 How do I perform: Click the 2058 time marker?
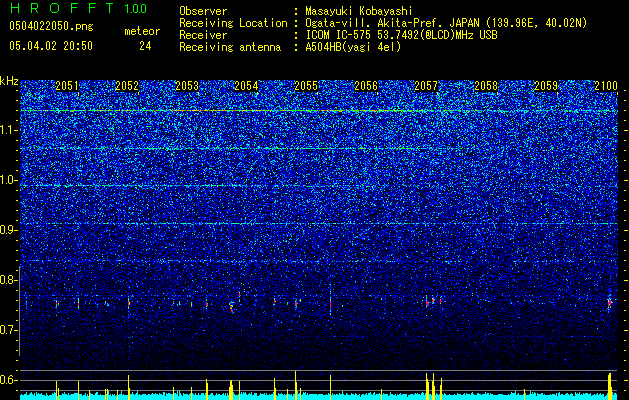coord(486,86)
